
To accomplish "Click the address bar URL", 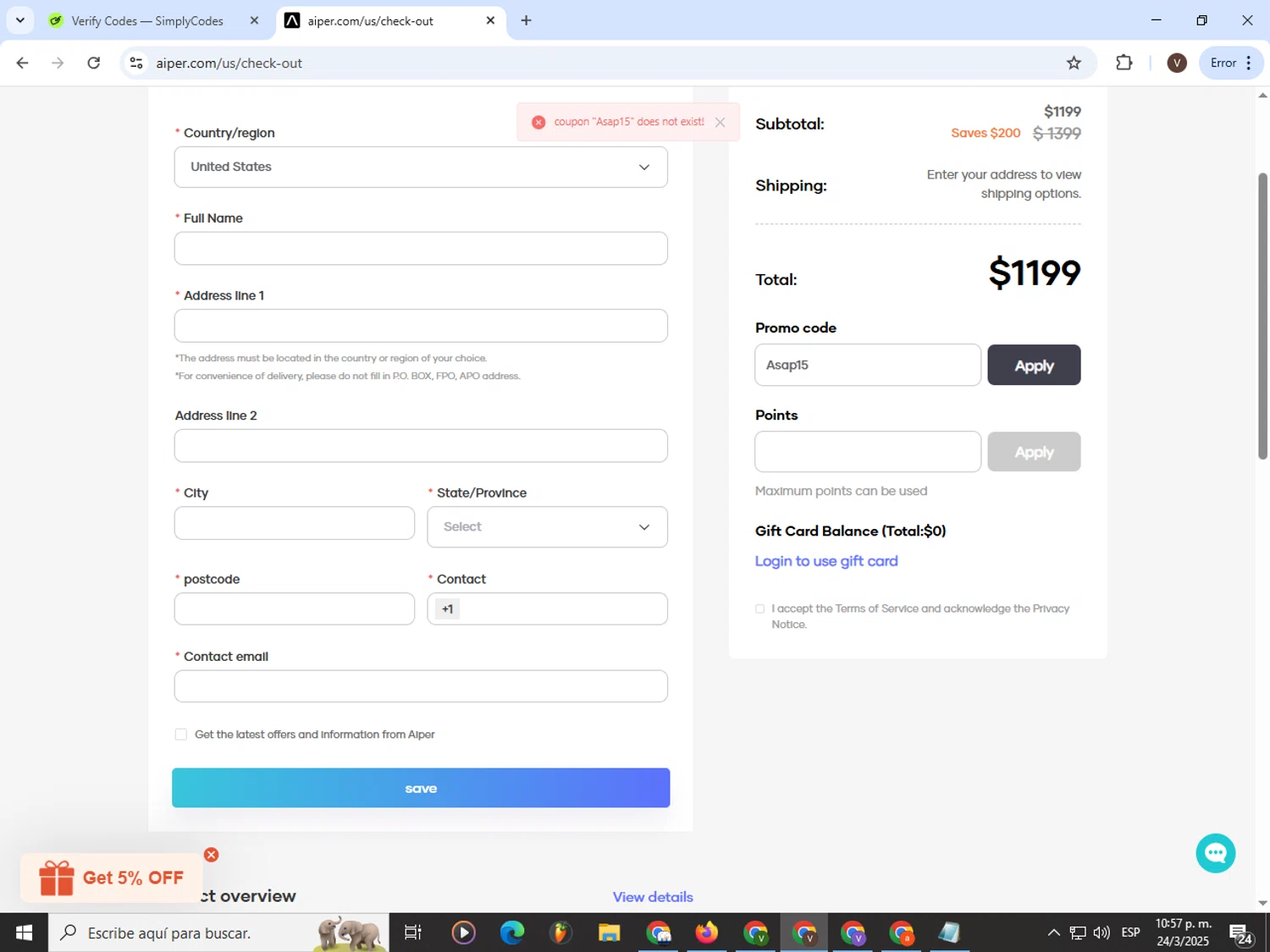I will (229, 63).
